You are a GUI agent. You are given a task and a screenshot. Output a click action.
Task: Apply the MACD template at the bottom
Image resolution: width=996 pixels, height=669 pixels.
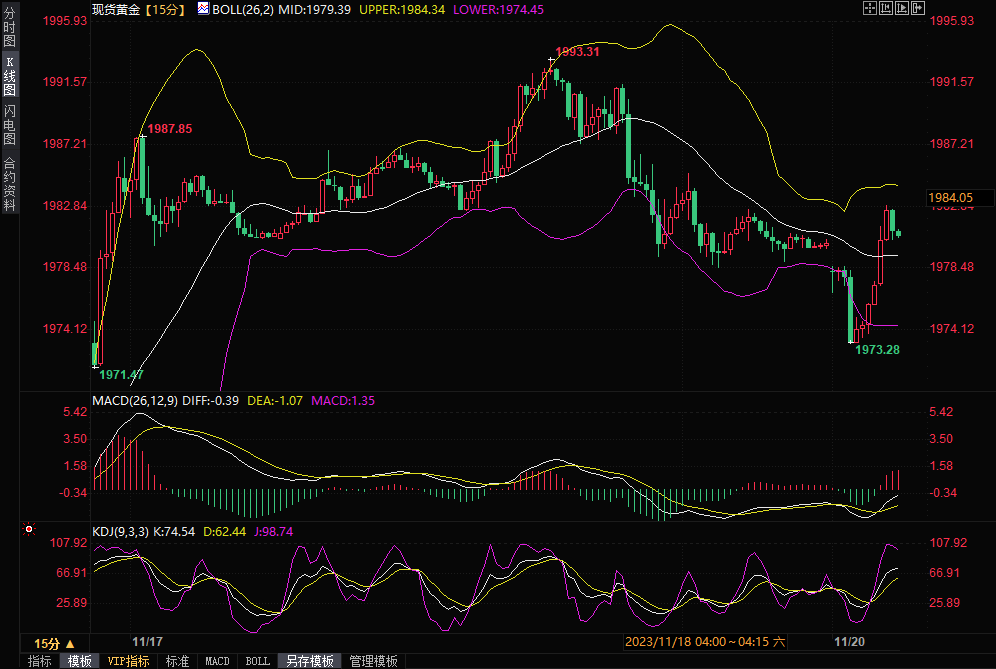coord(217,661)
